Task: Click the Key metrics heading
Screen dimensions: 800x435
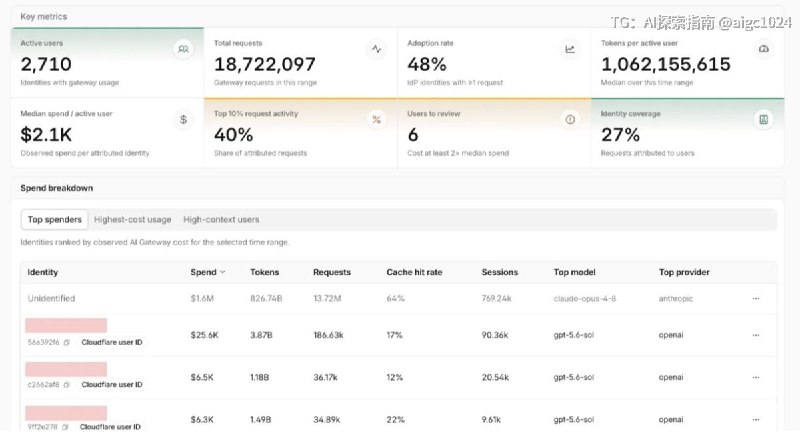Action: [x=43, y=16]
